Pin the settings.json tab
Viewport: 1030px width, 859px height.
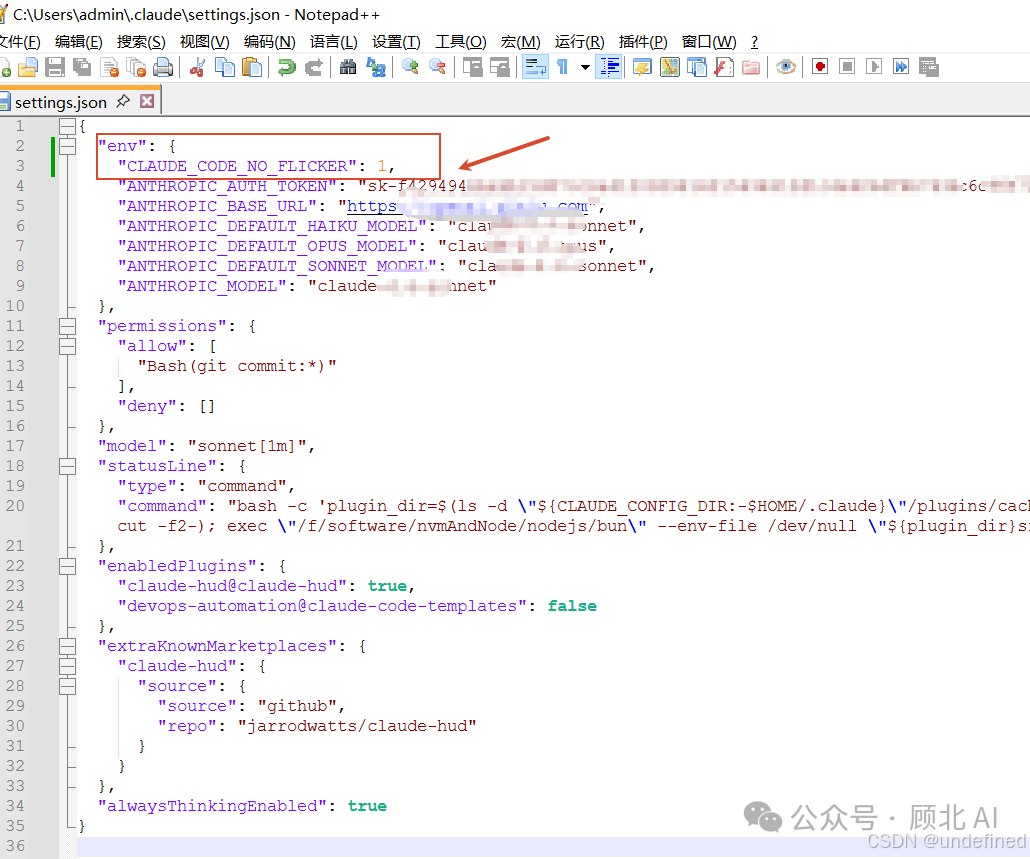[123, 101]
